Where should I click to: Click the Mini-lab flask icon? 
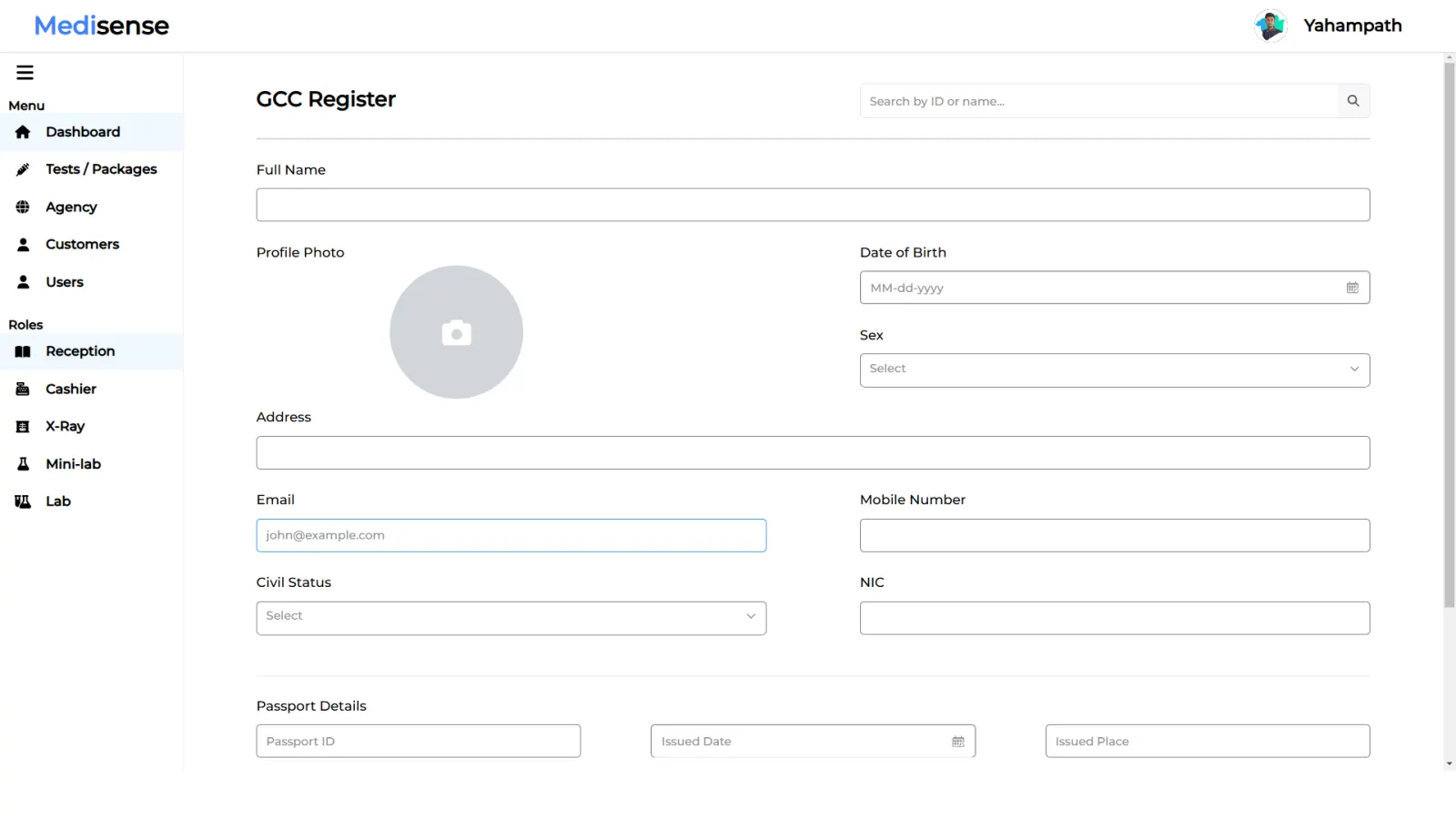23,464
